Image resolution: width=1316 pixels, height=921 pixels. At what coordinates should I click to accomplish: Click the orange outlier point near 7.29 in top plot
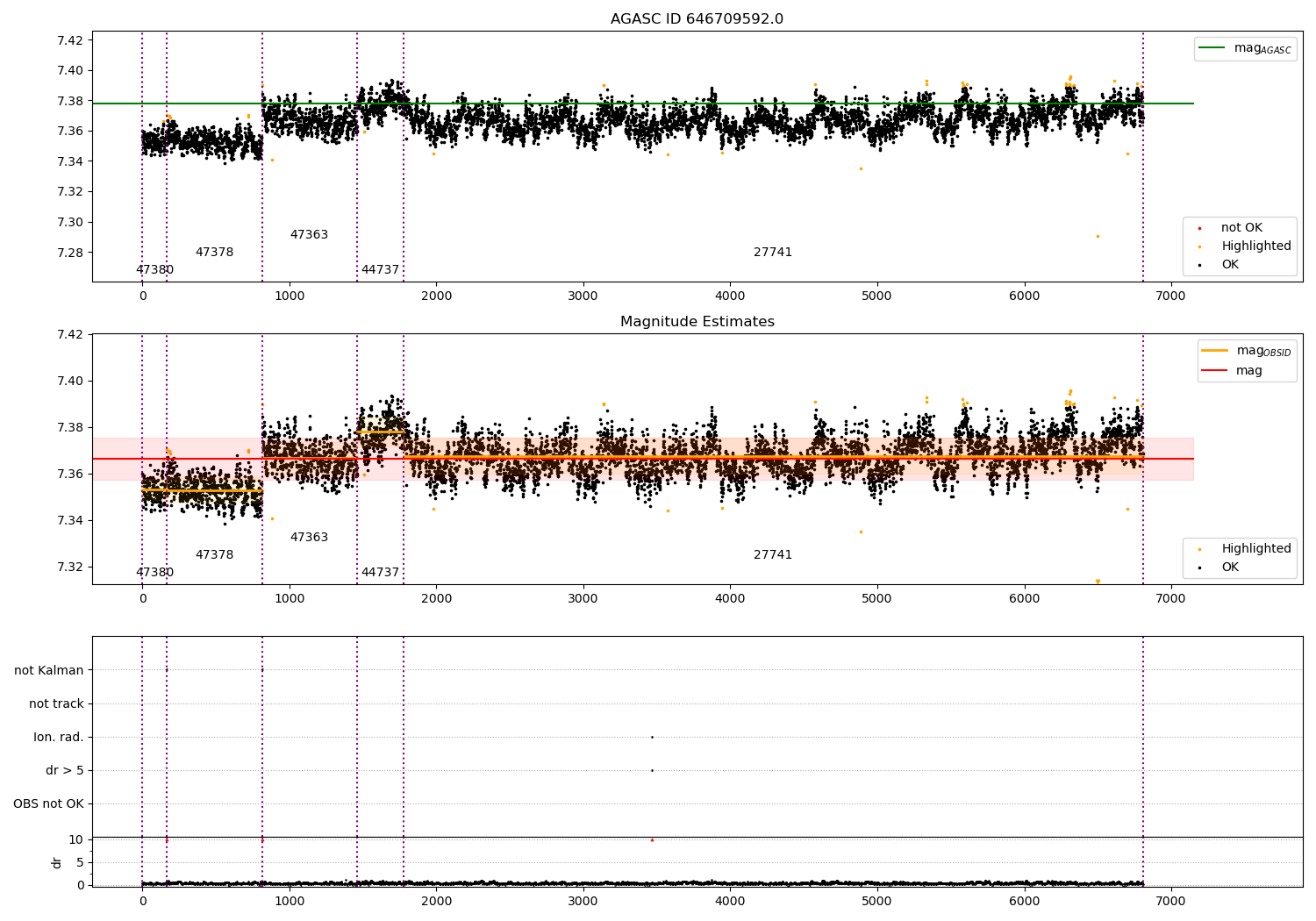[1098, 236]
